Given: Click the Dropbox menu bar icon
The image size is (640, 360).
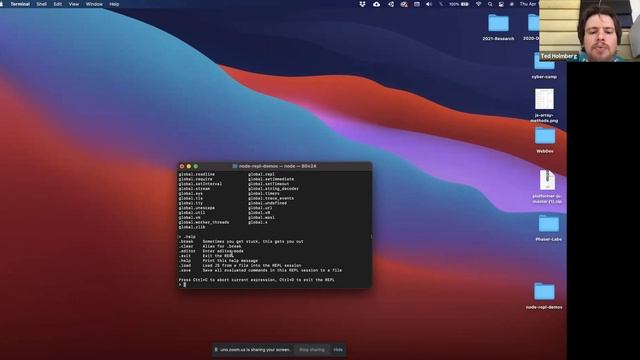Looking at the screenshot, I should coord(362,4).
